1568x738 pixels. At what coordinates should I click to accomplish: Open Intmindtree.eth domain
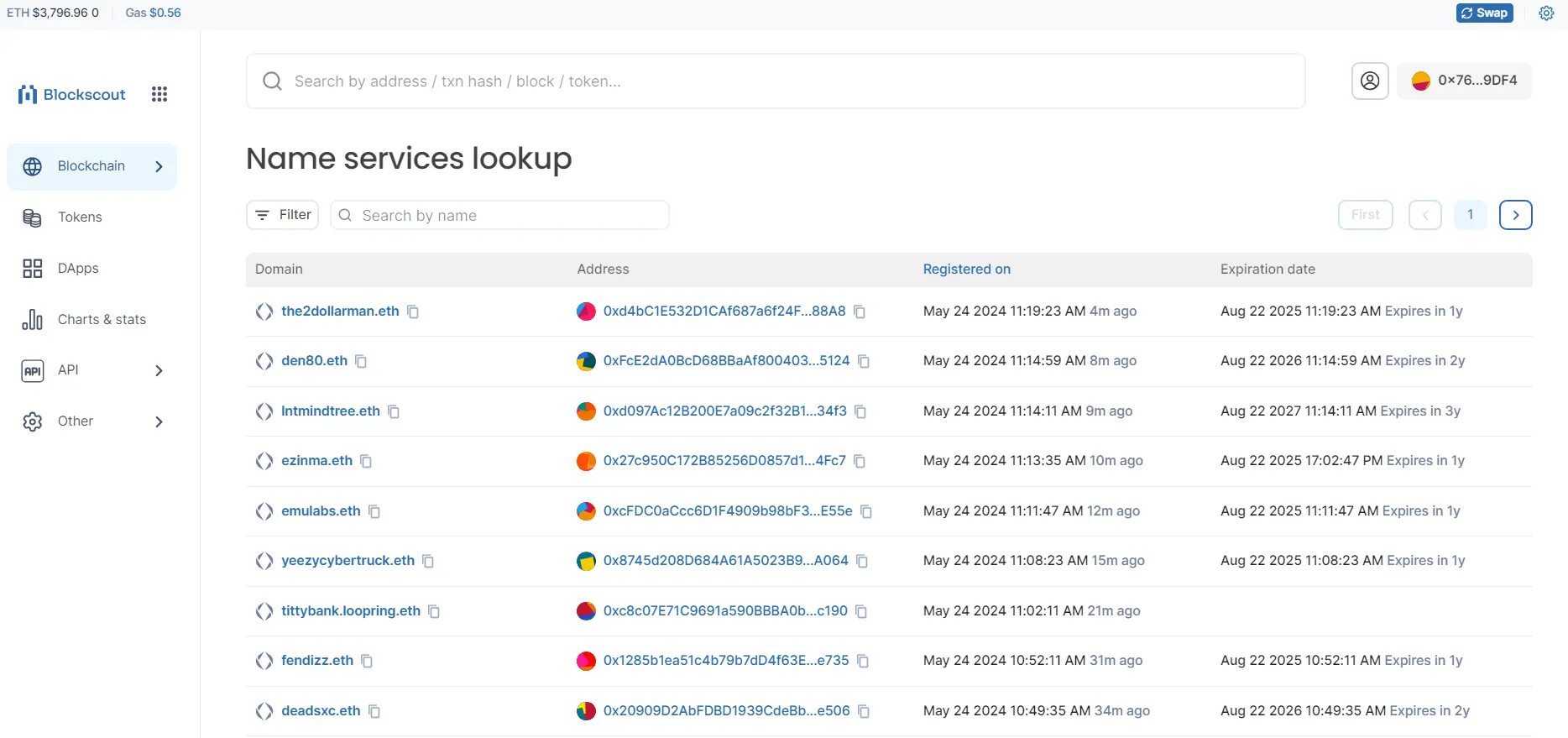click(331, 411)
